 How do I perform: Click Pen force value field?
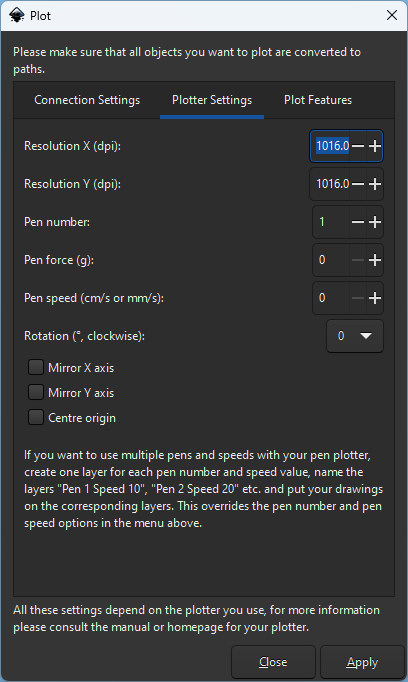331,260
